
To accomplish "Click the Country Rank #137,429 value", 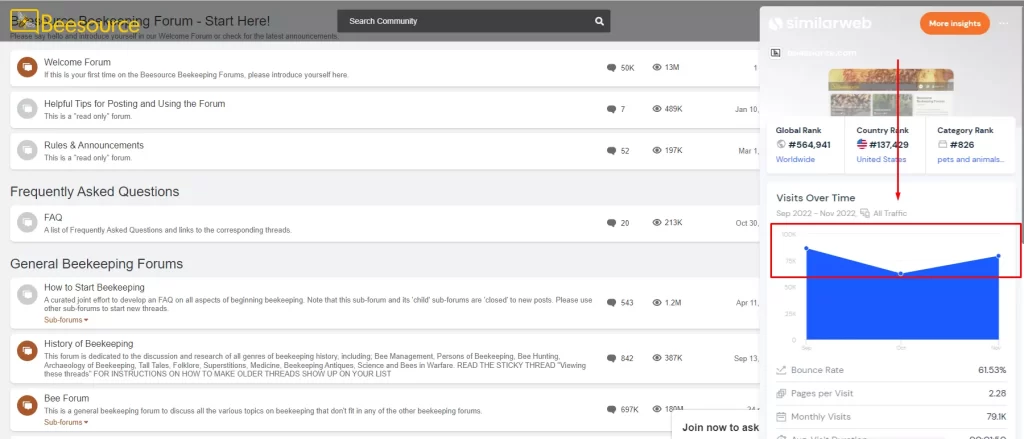I will (x=889, y=144).
